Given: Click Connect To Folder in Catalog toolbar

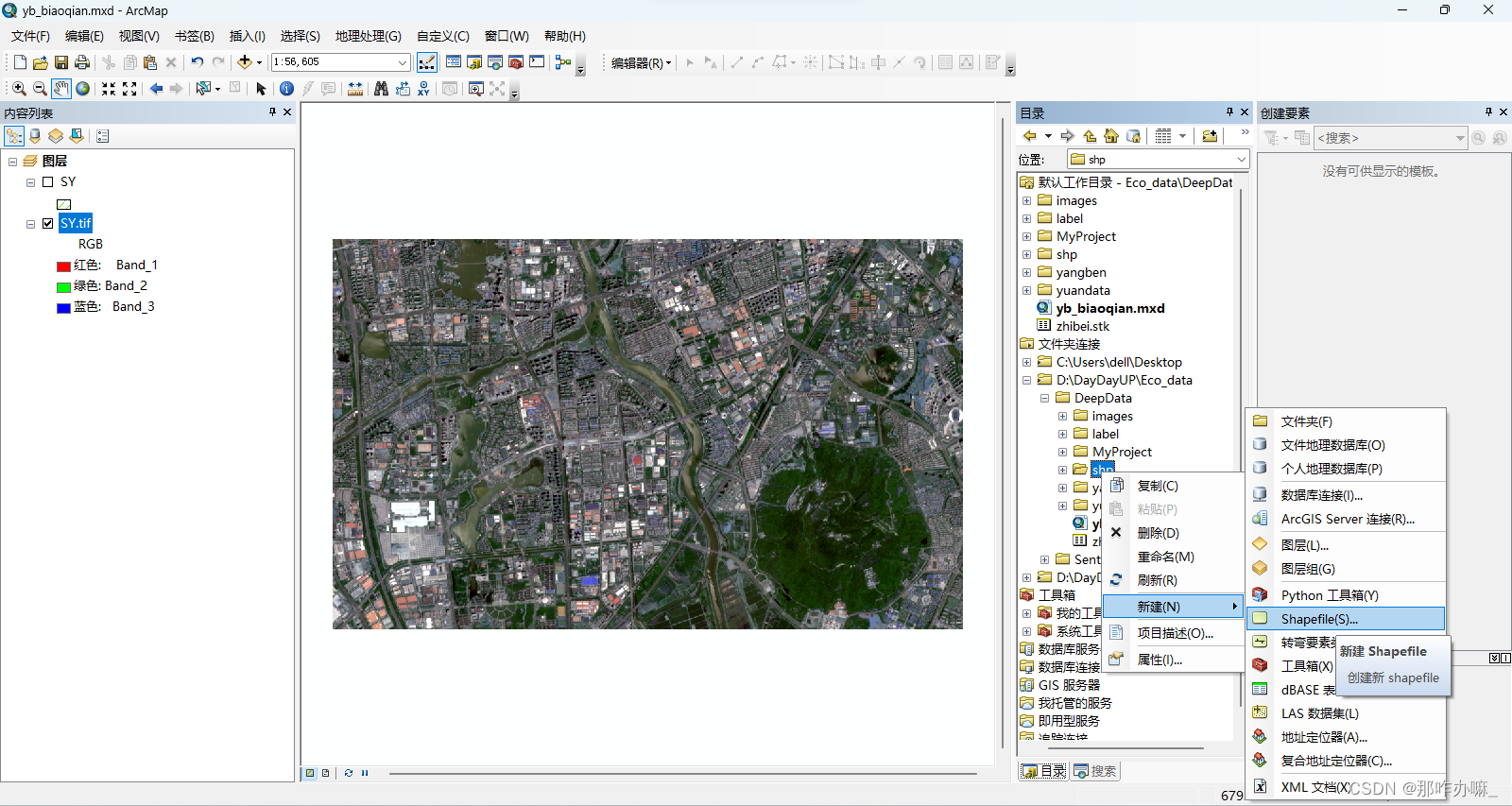Looking at the screenshot, I should 1210,136.
